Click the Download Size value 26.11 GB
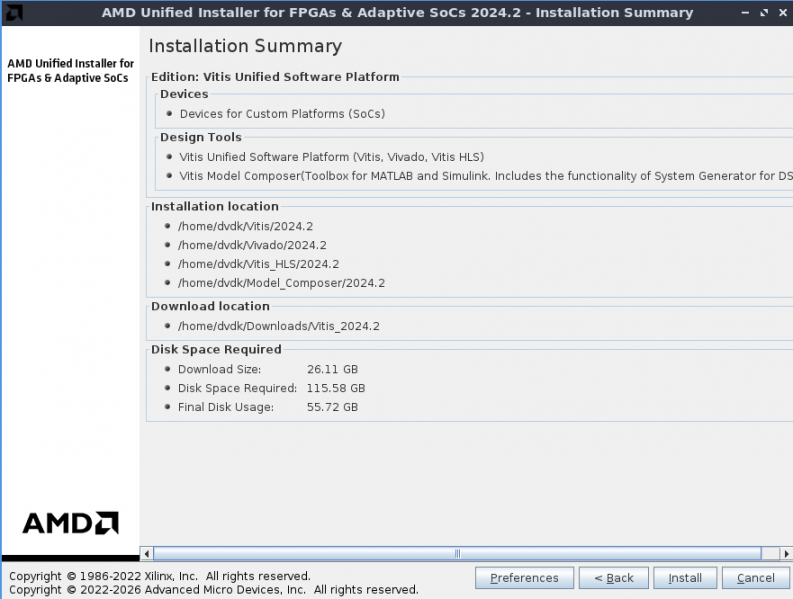Viewport: 793px width, 599px height. [x=332, y=369]
